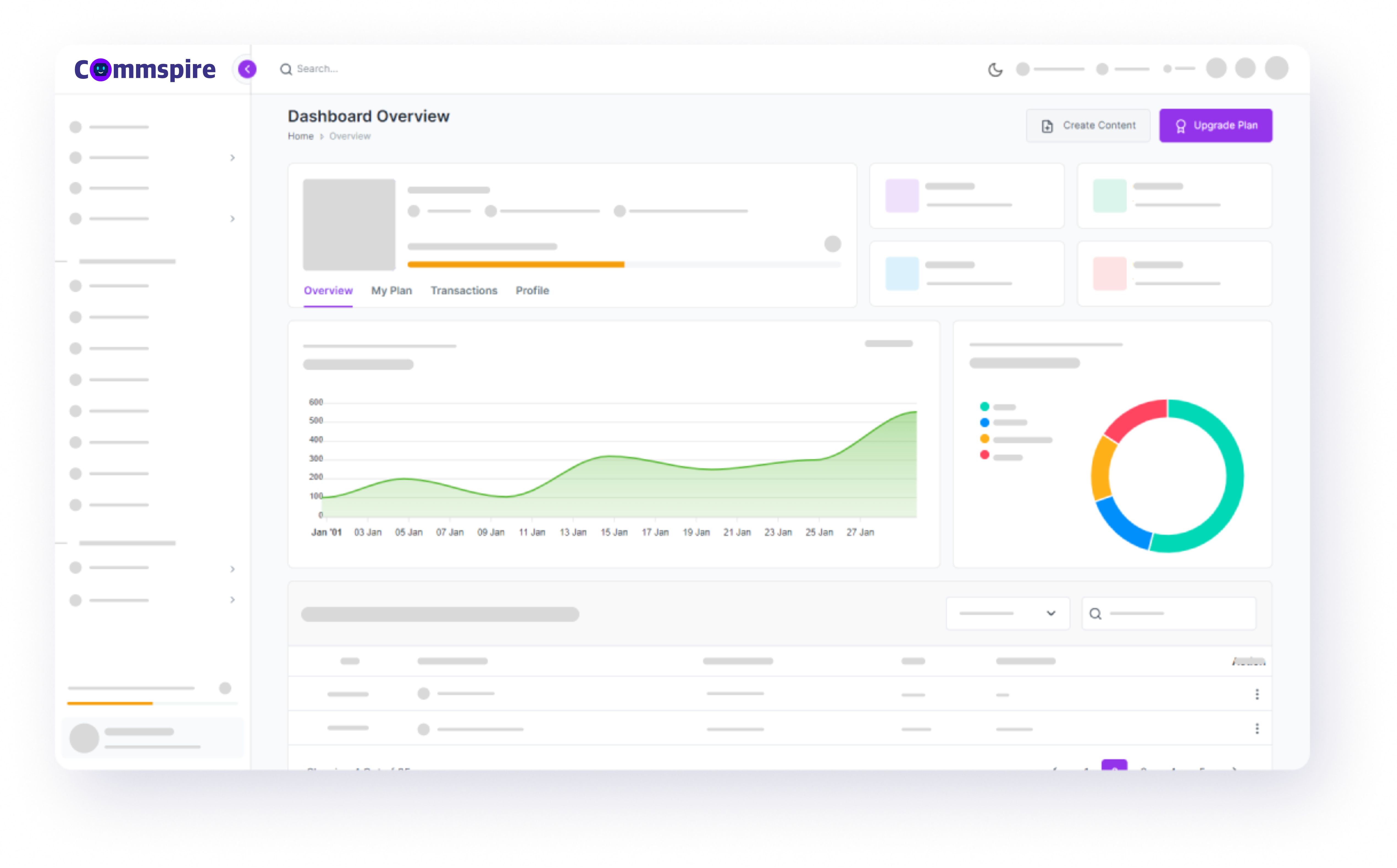Open the first table row's three-dot menu
This screenshot has width=1397, height=868.
(1257, 695)
